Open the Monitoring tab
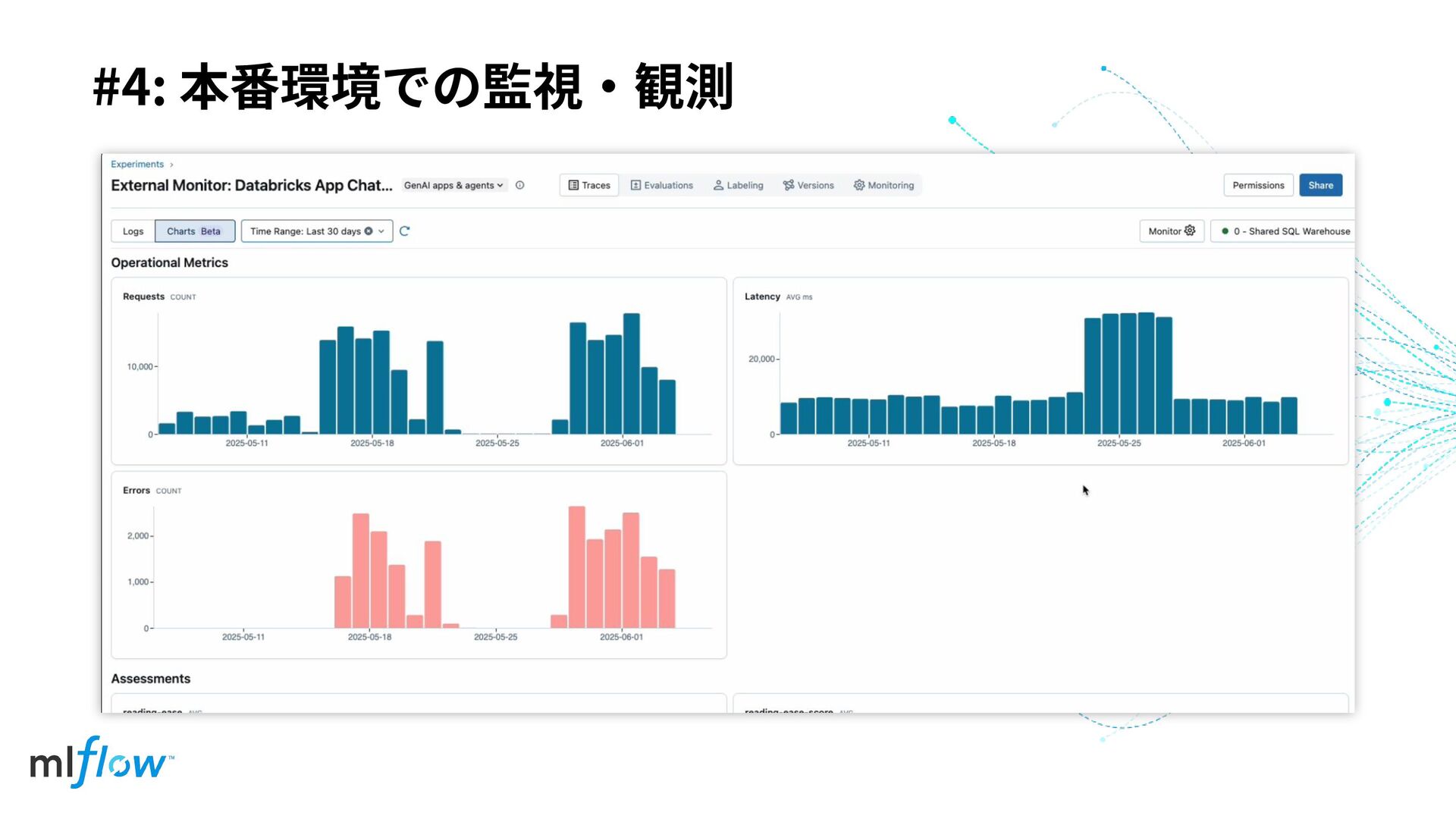This screenshot has width=1456, height=819. 883,185
